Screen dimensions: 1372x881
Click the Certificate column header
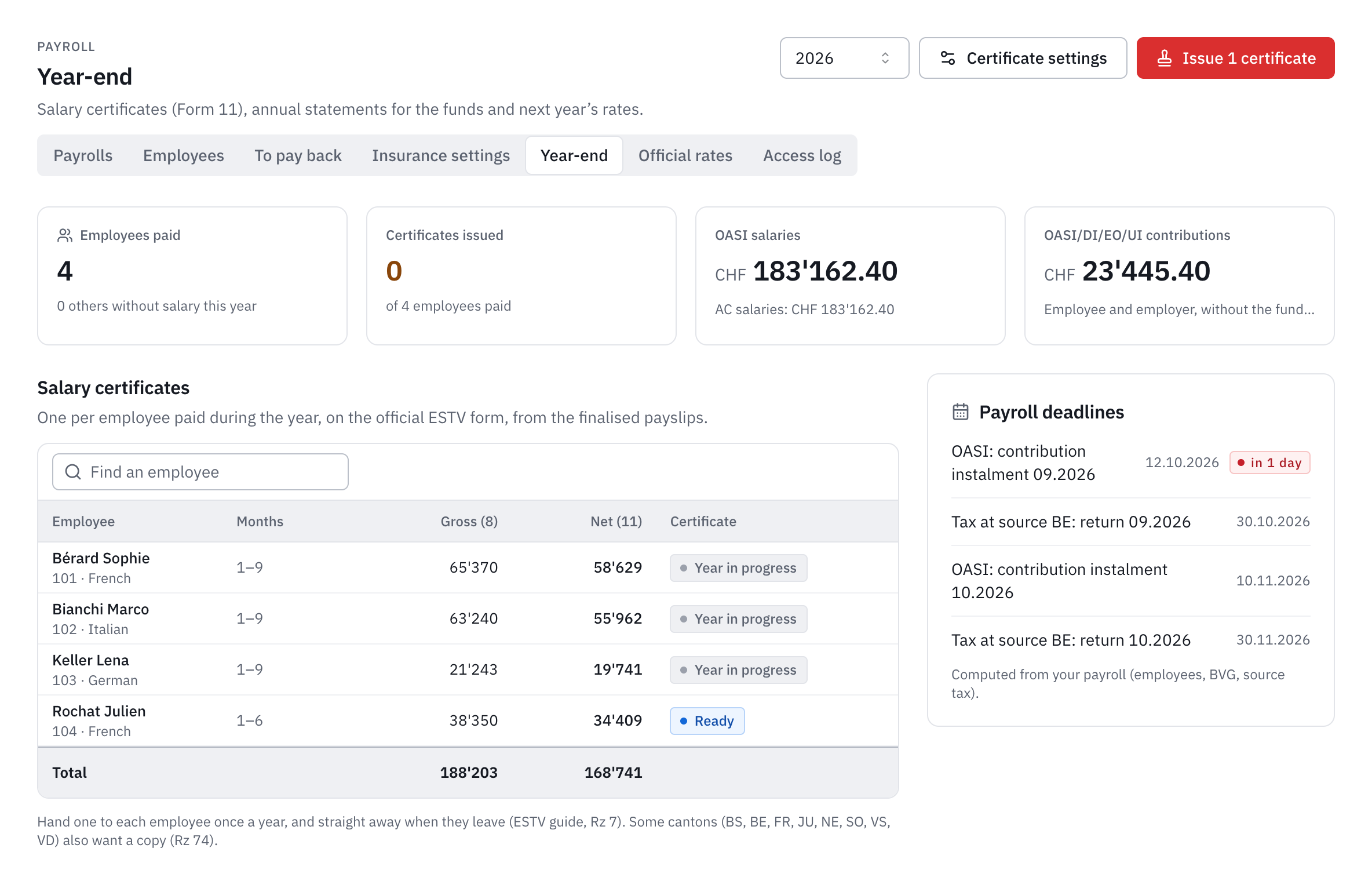(x=703, y=521)
